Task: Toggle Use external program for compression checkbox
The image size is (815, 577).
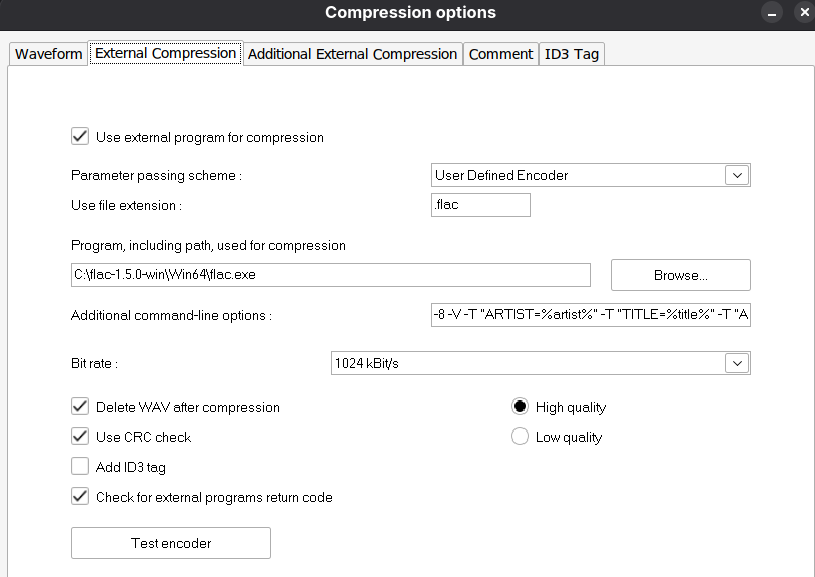Action: [x=80, y=137]
